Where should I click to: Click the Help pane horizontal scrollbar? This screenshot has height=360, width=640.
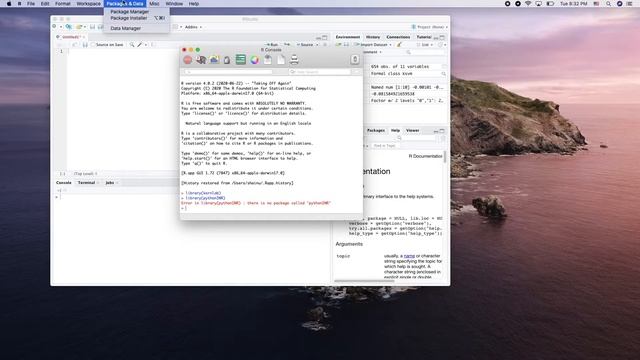click(x=364, y=281)
